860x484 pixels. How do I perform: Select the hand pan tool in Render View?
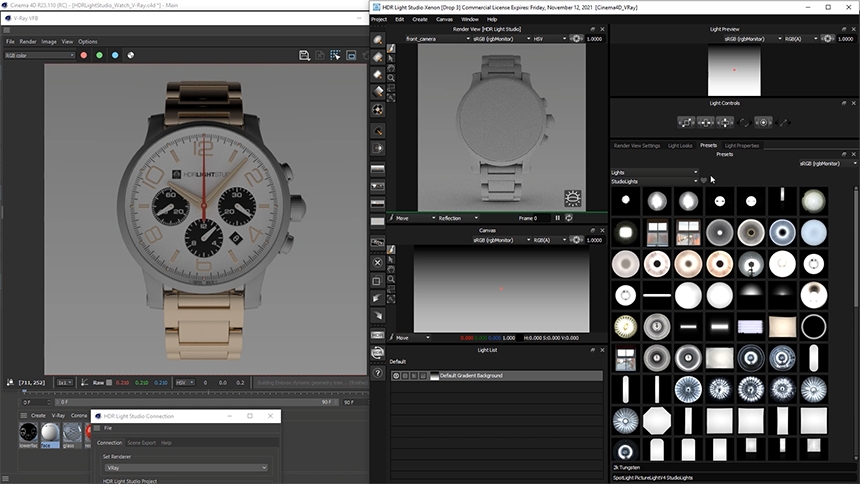pyautogui.click(x=391, y=68)
